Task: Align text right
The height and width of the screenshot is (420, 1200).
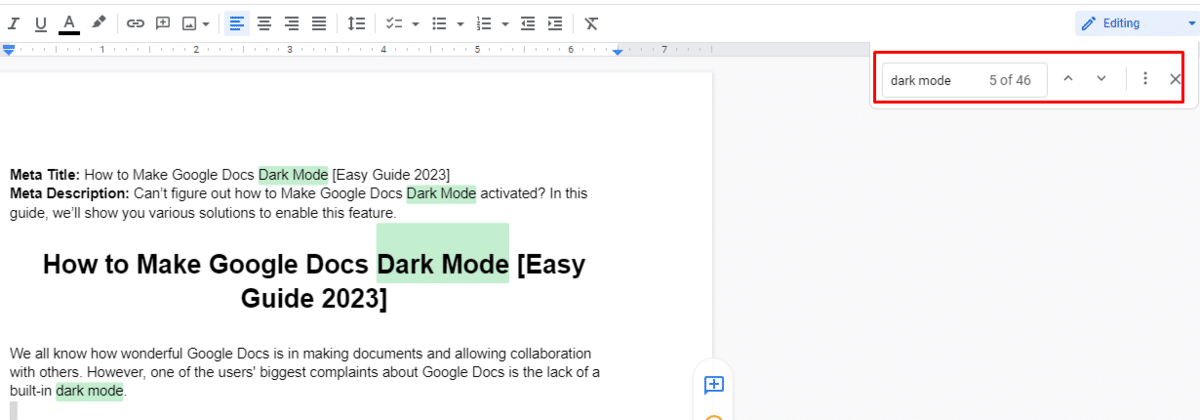Action: point(291,23)
